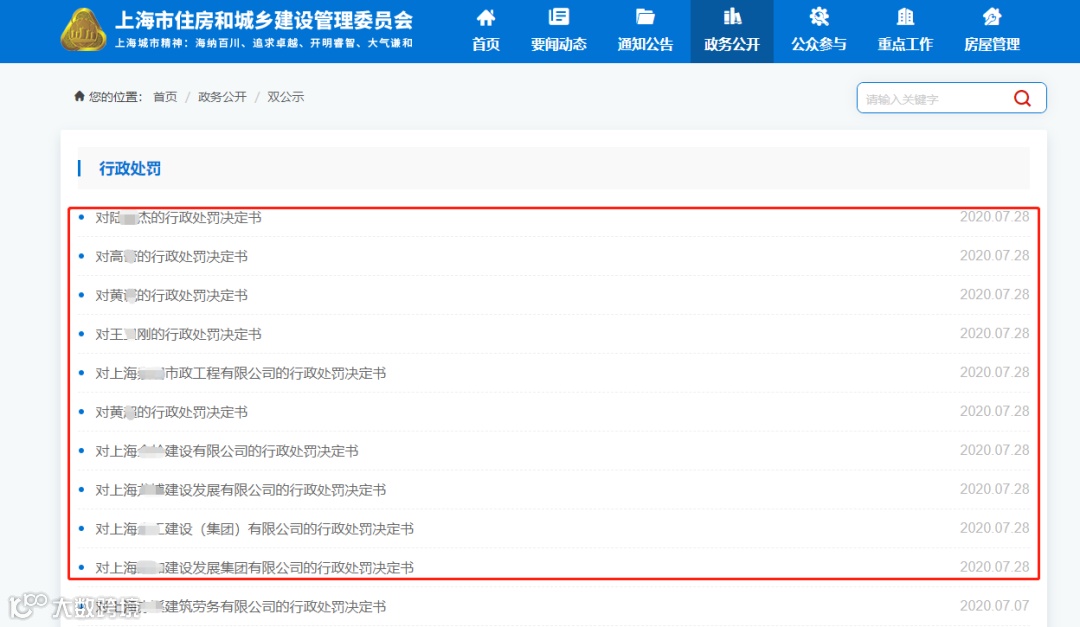Click the red search magnifier icon
The image size is (1080, 627).
(x=1022, y=99)
